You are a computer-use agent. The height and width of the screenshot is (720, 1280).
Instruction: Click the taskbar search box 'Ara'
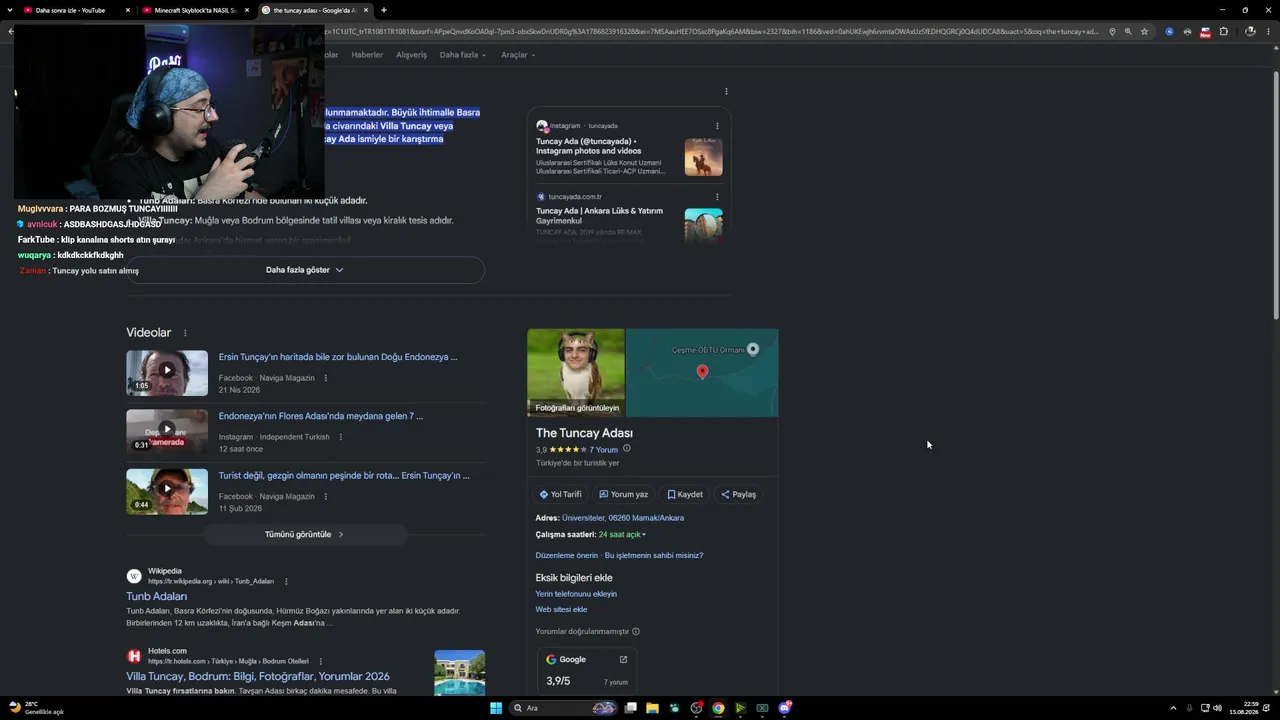563,708
